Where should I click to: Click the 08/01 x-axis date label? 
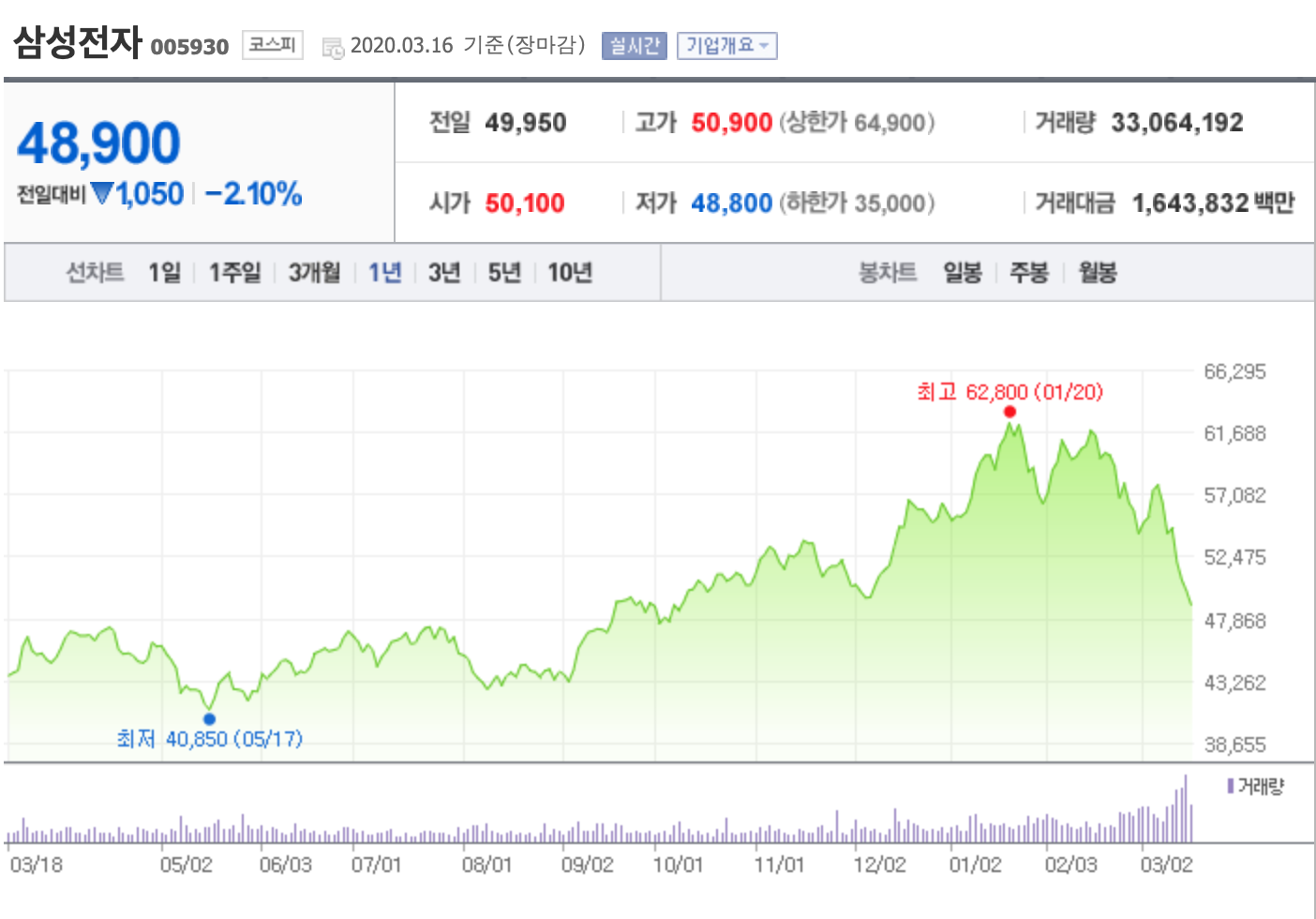(x=486, y=865)
